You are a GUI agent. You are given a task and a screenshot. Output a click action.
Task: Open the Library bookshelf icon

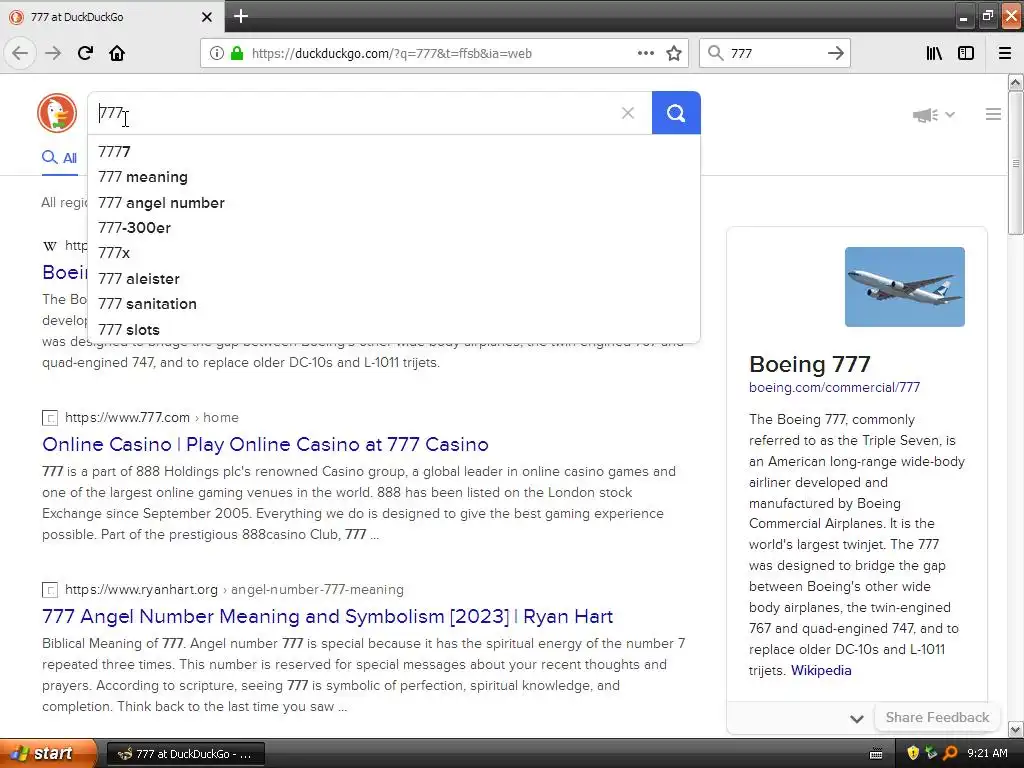coord(934,53)
